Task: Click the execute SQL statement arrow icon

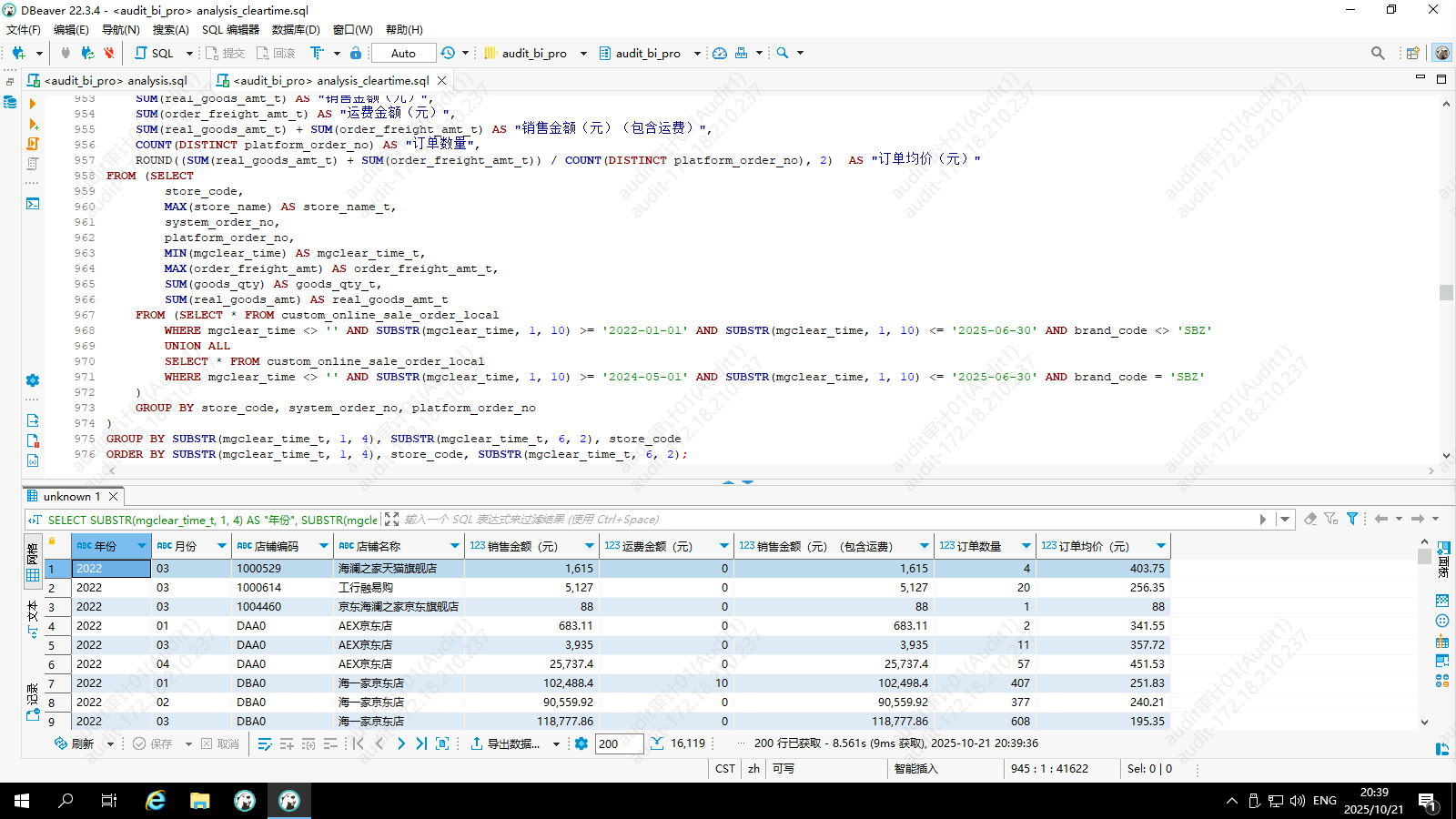Action: (33, 104)
